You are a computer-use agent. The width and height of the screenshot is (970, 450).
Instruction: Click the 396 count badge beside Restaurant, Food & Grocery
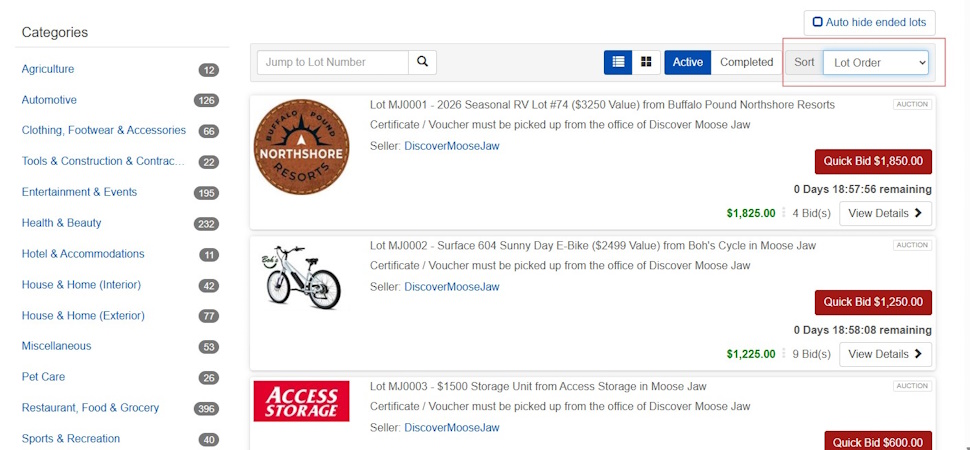(x=207, y=409)
